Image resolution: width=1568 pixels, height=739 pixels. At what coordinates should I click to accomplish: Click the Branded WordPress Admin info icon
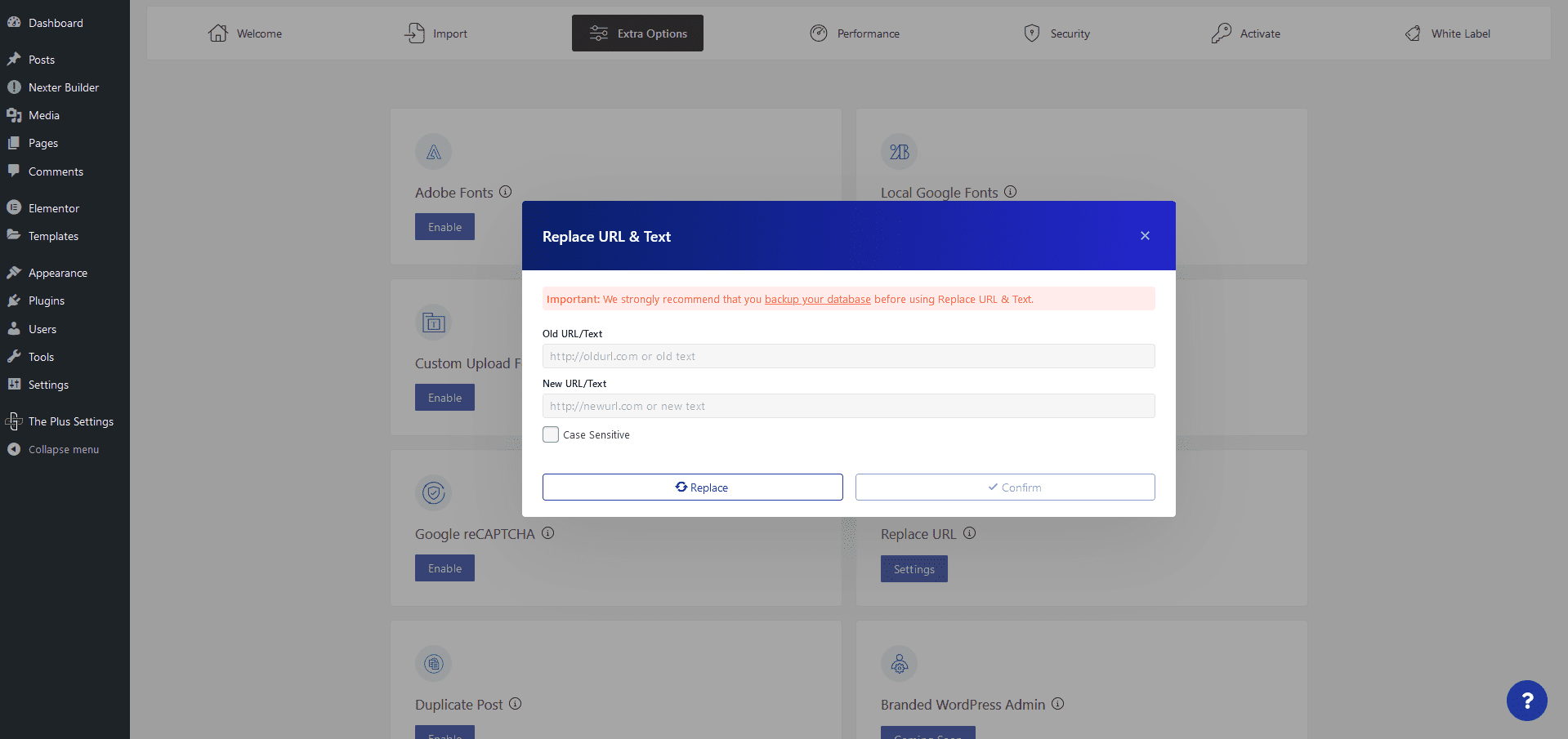point(1058,704)
